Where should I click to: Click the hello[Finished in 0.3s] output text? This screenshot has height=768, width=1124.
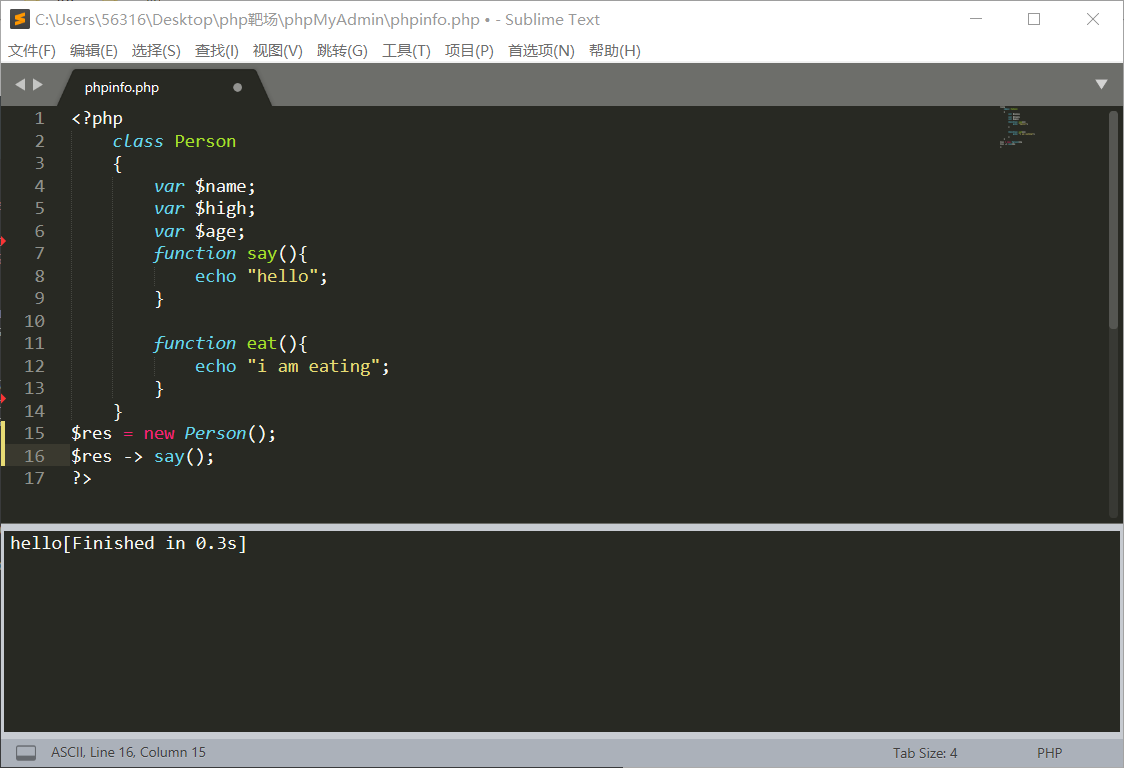click(x=128, y=544)
